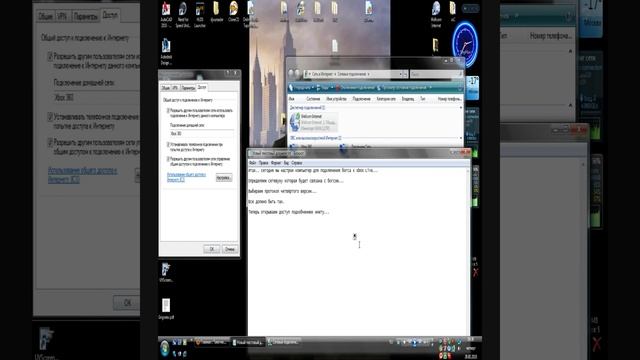Click the Настройка button

(x=224, y=178)
